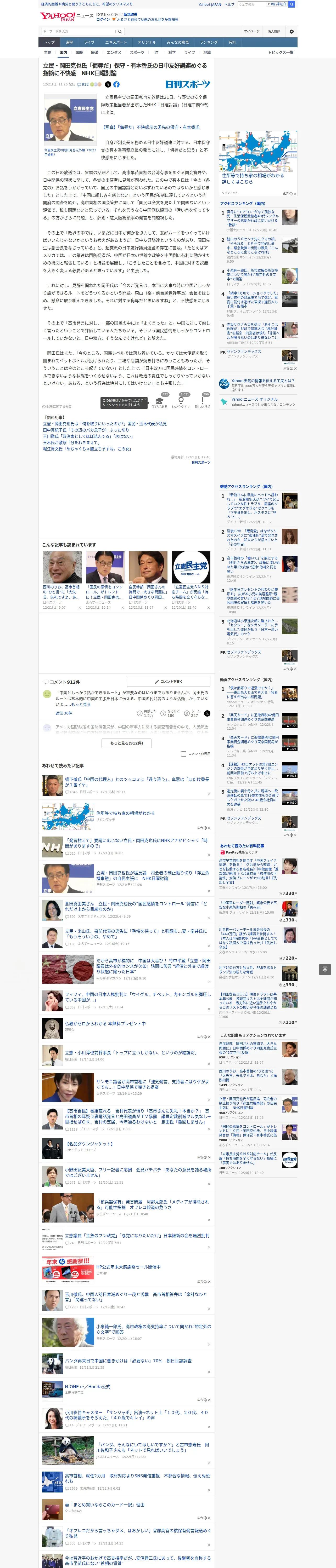Open the related article 玉川徹氏「政治家としてほぼ詰んでる」
Viewport: 336px width, 1568px height.
(88, 436)
